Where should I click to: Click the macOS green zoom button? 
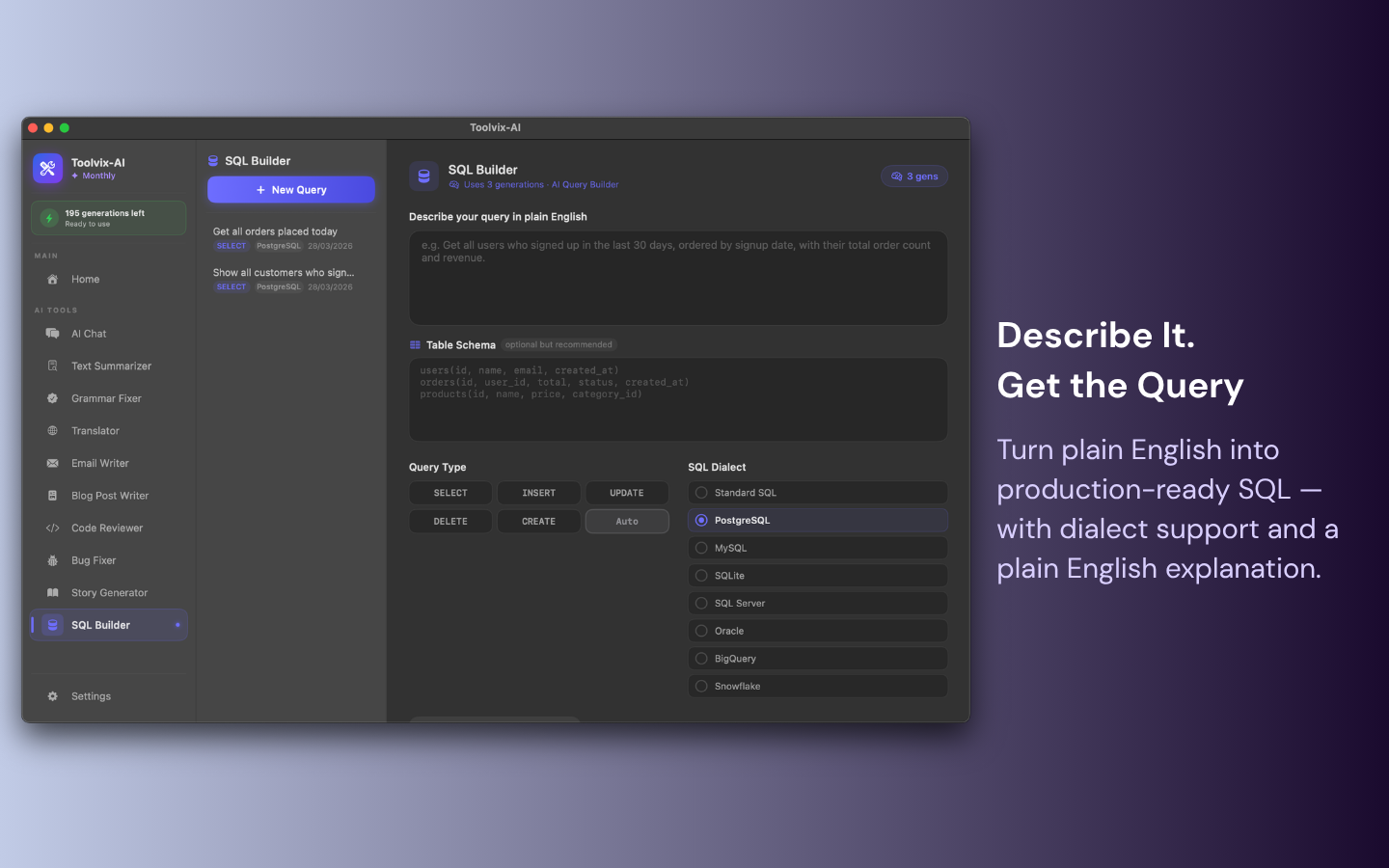65,128
